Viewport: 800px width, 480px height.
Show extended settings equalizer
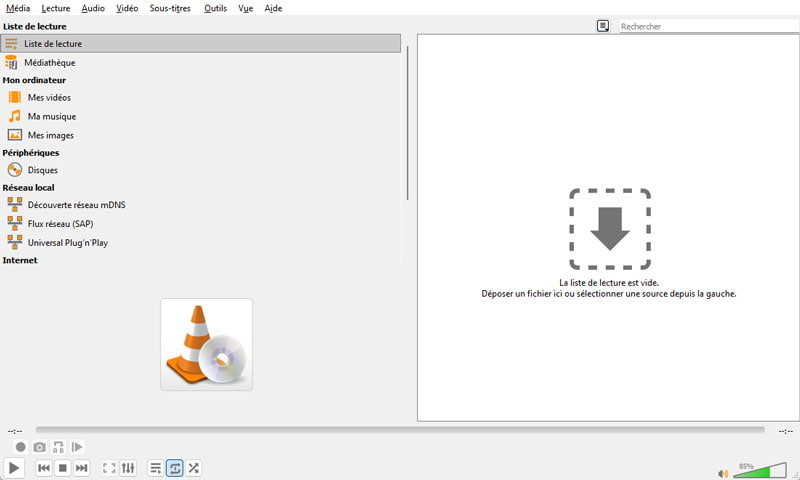[128, 468]
